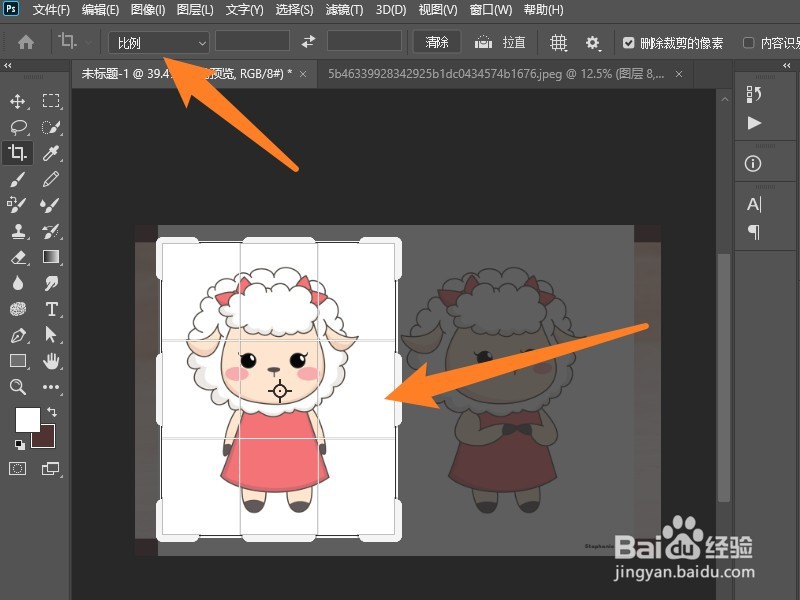Open the 文件(F) menu
Screen dimensions: 800x600
pos(51,10)
